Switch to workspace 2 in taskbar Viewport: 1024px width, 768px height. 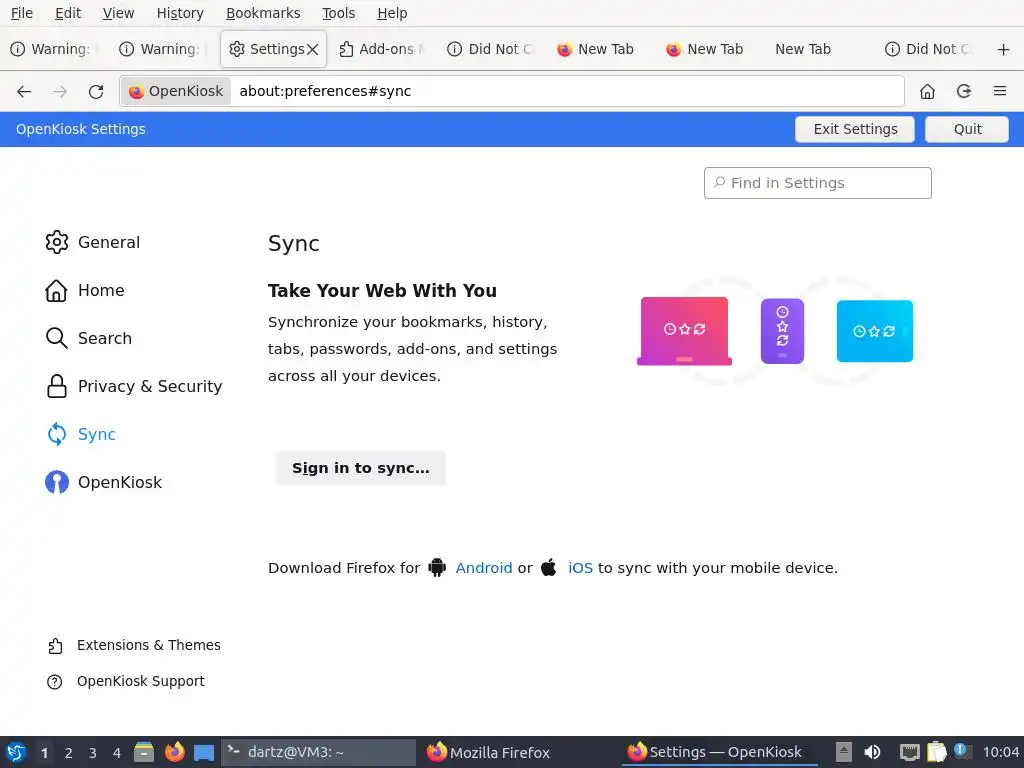click(x=69, y=753)
